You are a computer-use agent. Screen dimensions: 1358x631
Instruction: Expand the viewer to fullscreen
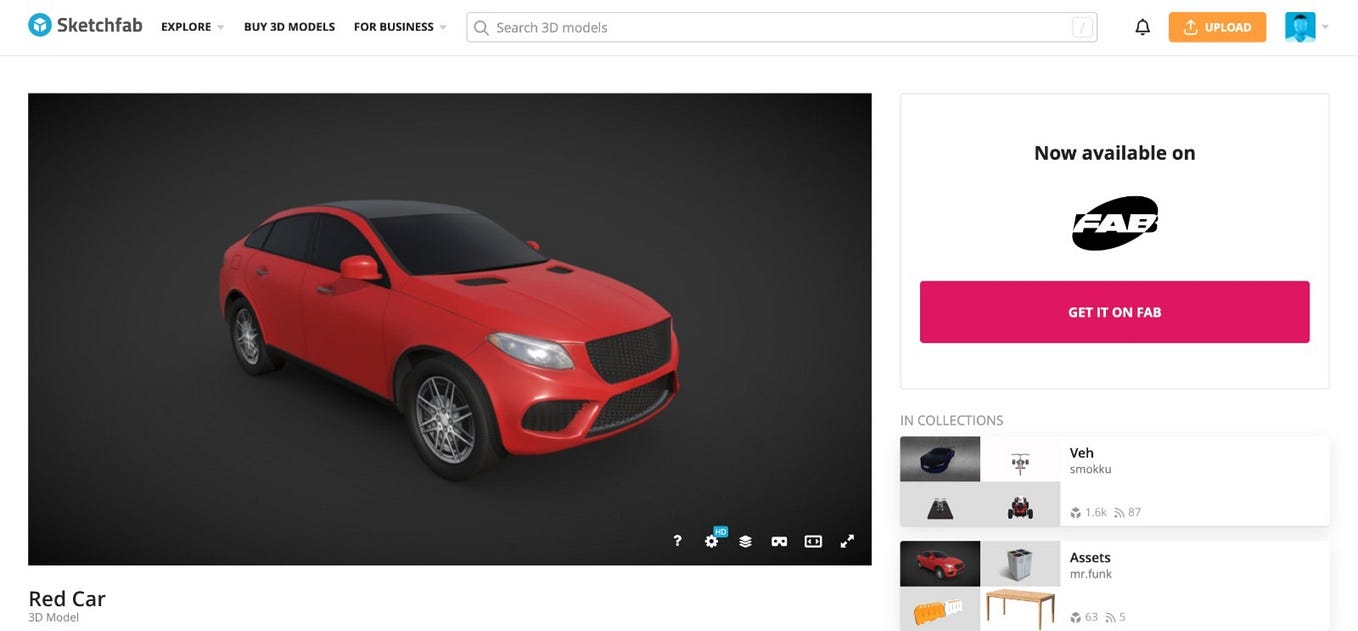point(847,540)
